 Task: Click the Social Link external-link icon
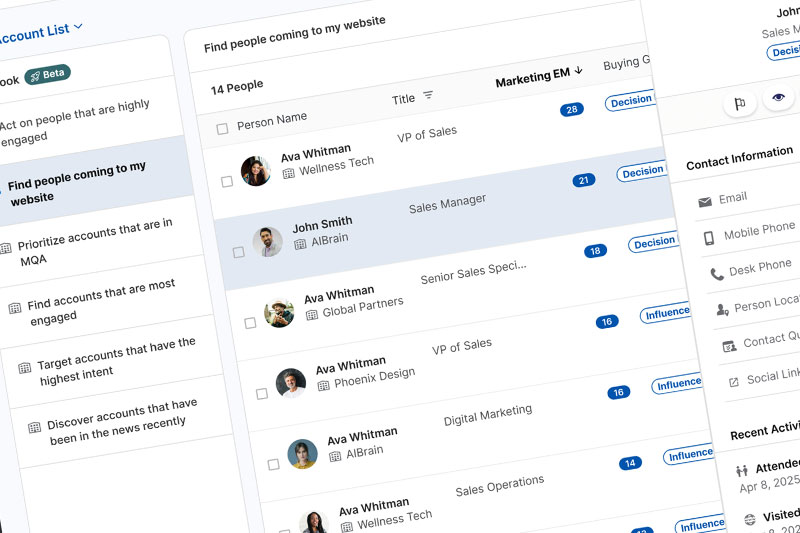(x=734, y=381)
